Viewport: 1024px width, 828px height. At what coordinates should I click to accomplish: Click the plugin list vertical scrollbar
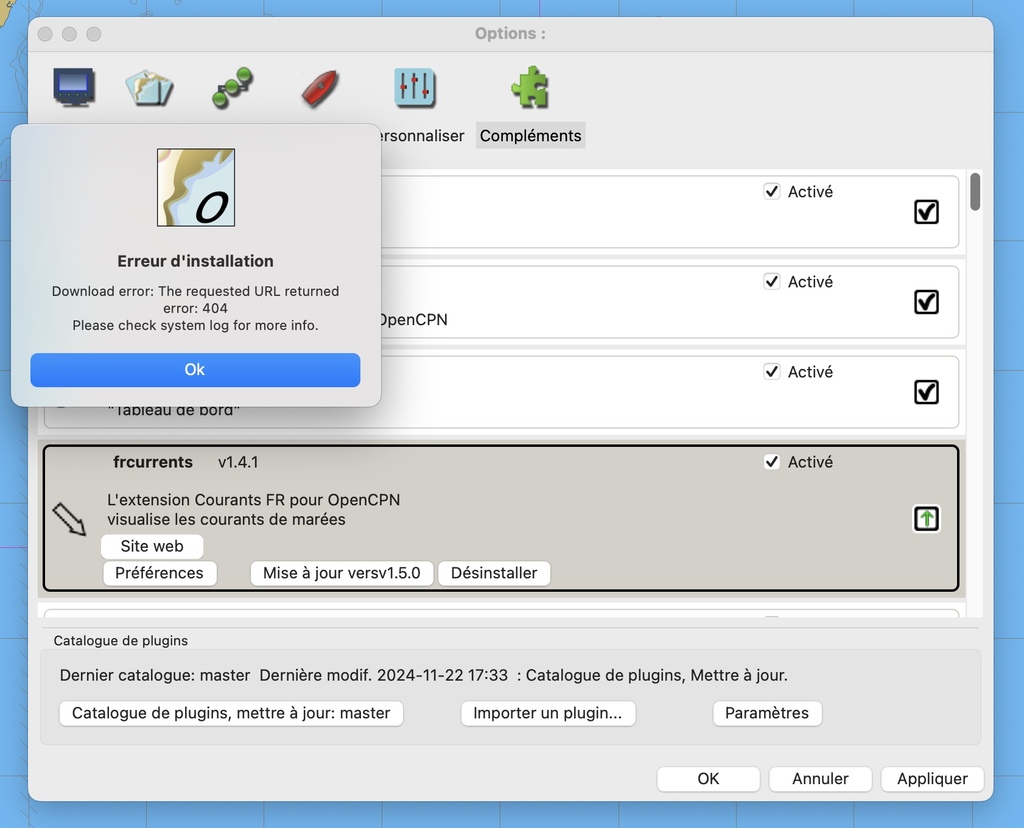[x=975, y=192]
